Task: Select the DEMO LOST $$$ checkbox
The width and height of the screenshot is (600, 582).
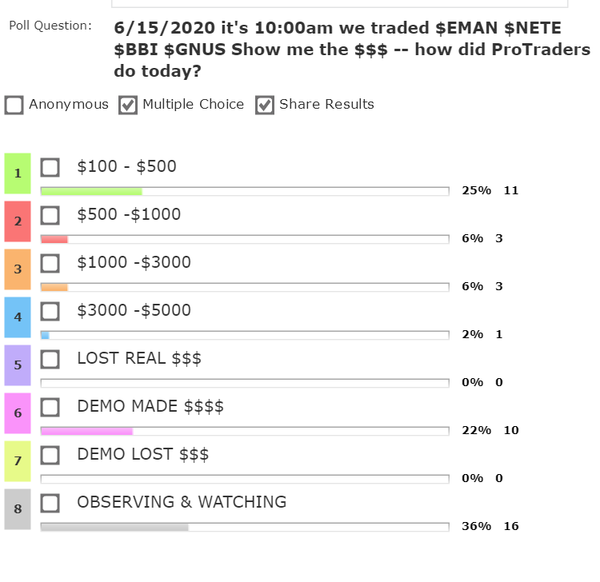Action: point(51,455)
